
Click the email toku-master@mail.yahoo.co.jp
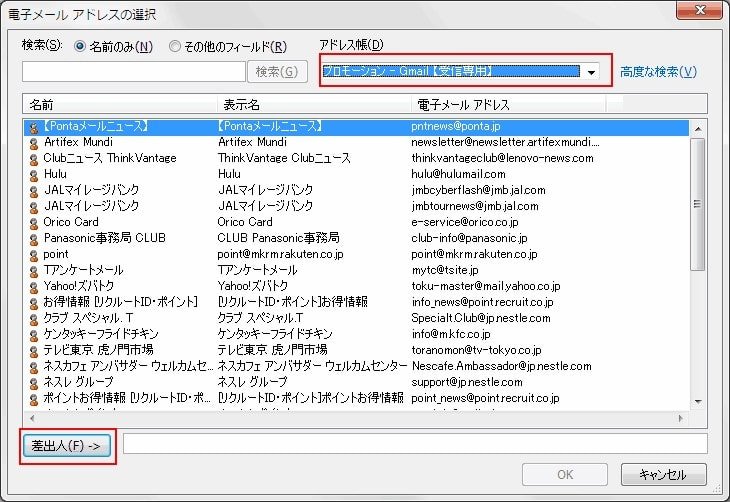(486, 286)
